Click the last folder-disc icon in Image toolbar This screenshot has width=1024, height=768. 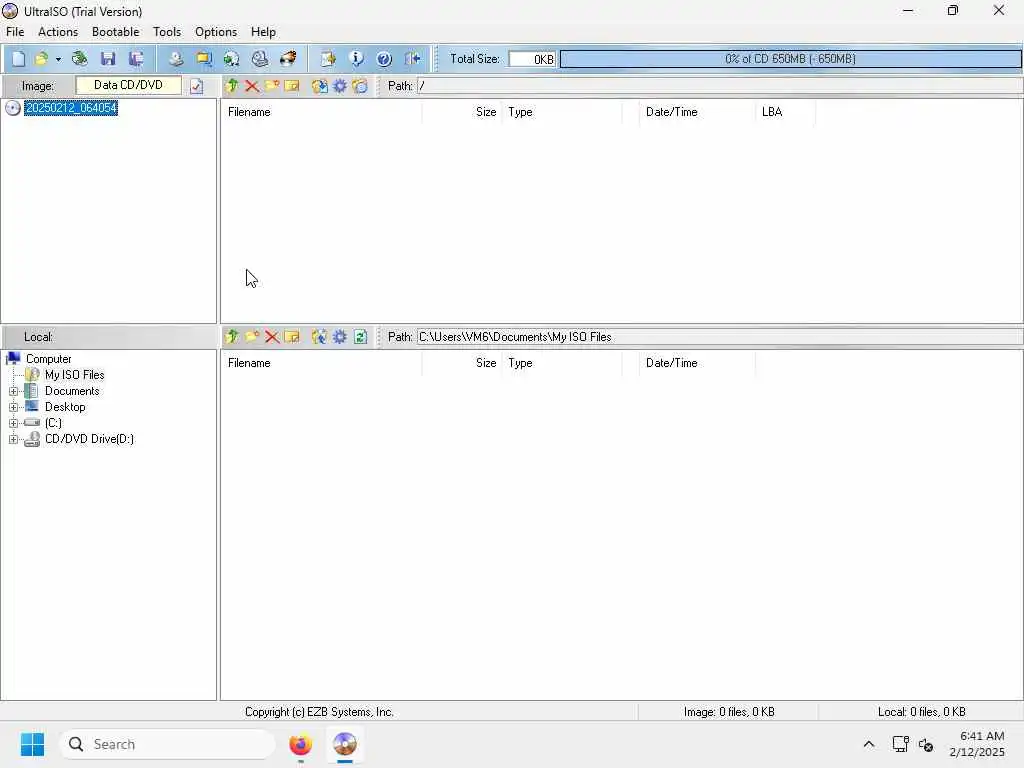pos(360,86)
